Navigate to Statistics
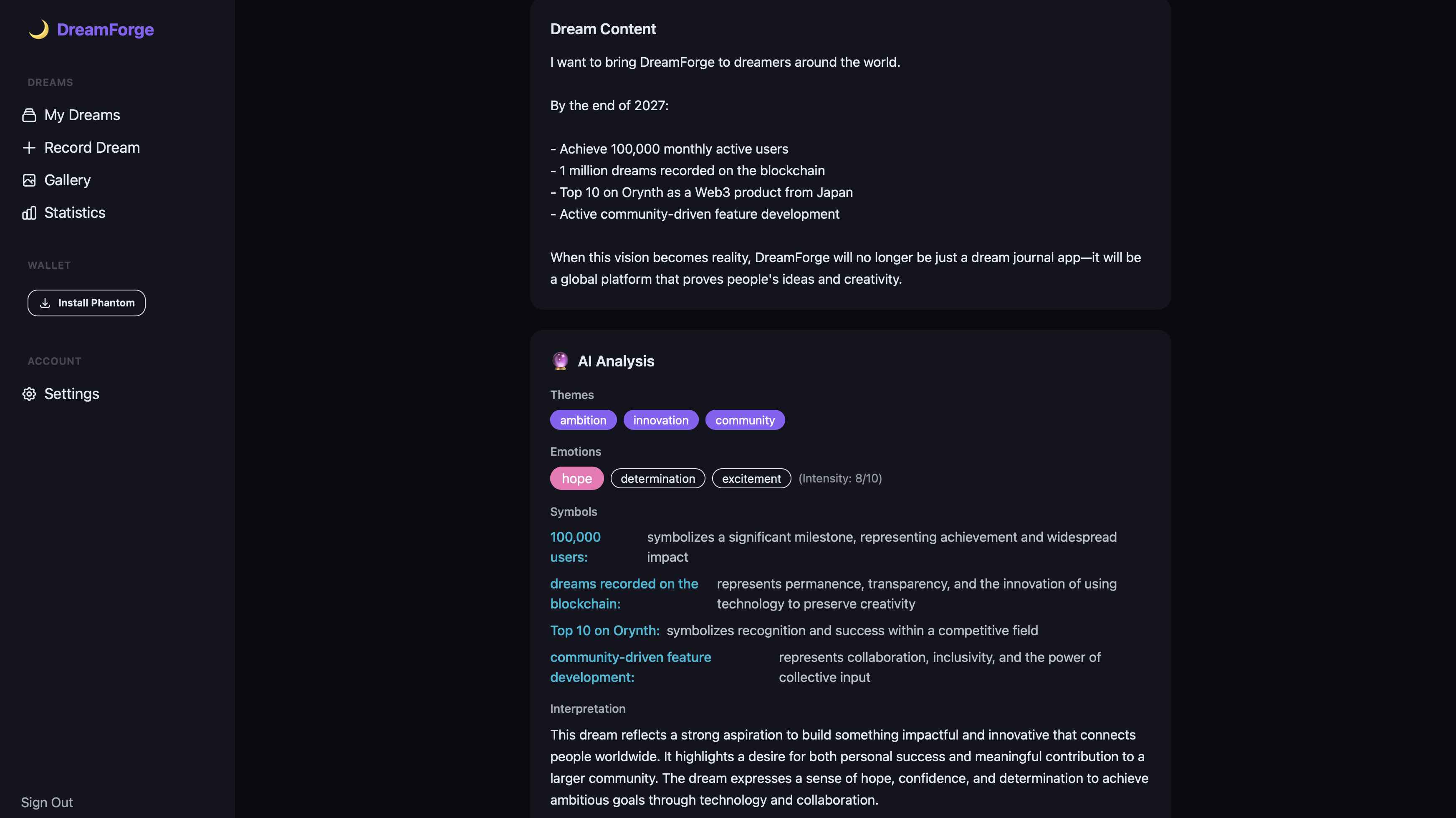 click(75, 213)
